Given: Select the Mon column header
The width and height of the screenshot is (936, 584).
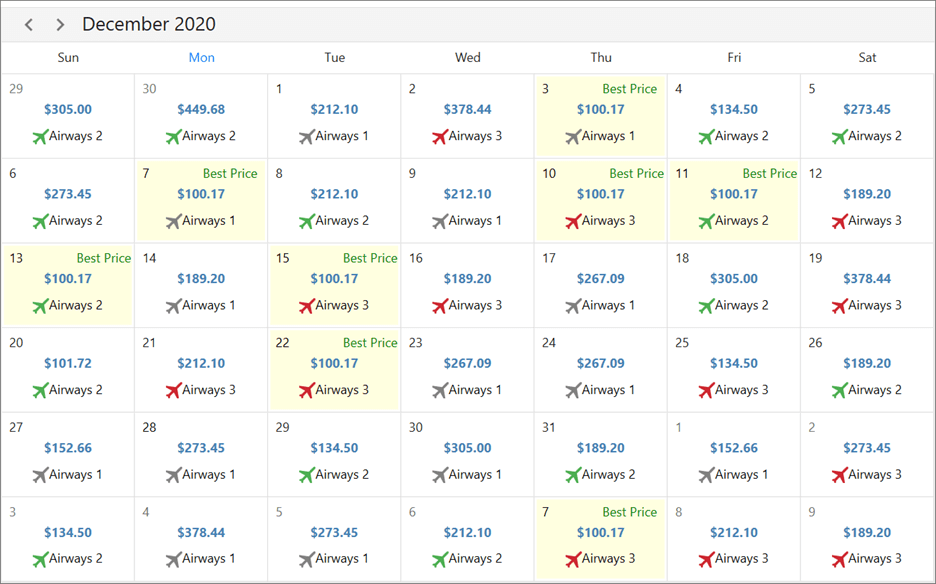Looking at the screenshot, I should pos(201,58).
